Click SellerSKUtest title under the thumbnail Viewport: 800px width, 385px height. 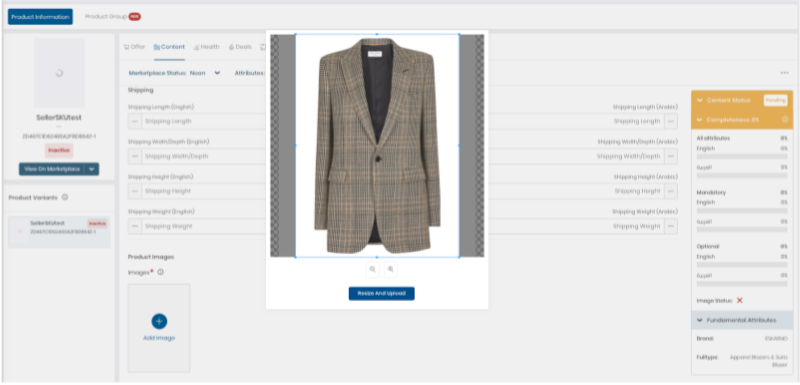click(59, 118)
